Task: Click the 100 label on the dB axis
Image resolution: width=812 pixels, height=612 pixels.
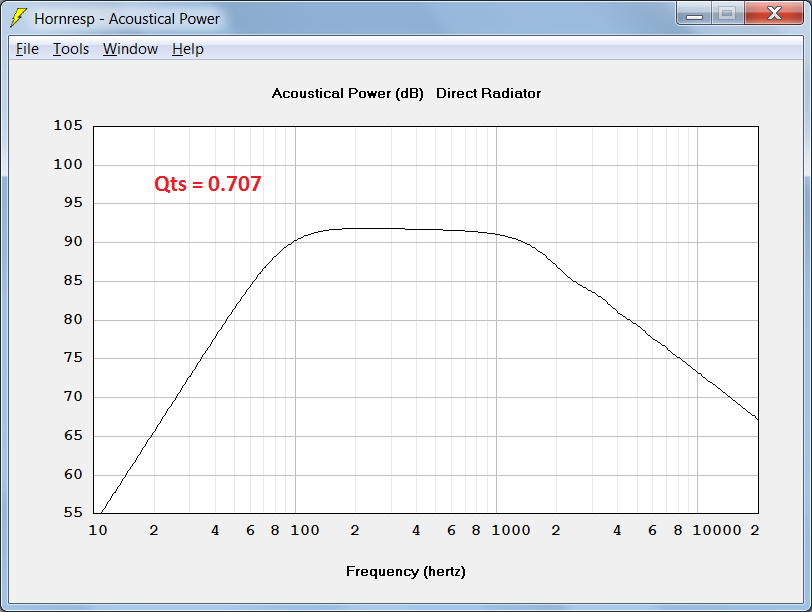Action: (68, 165)
